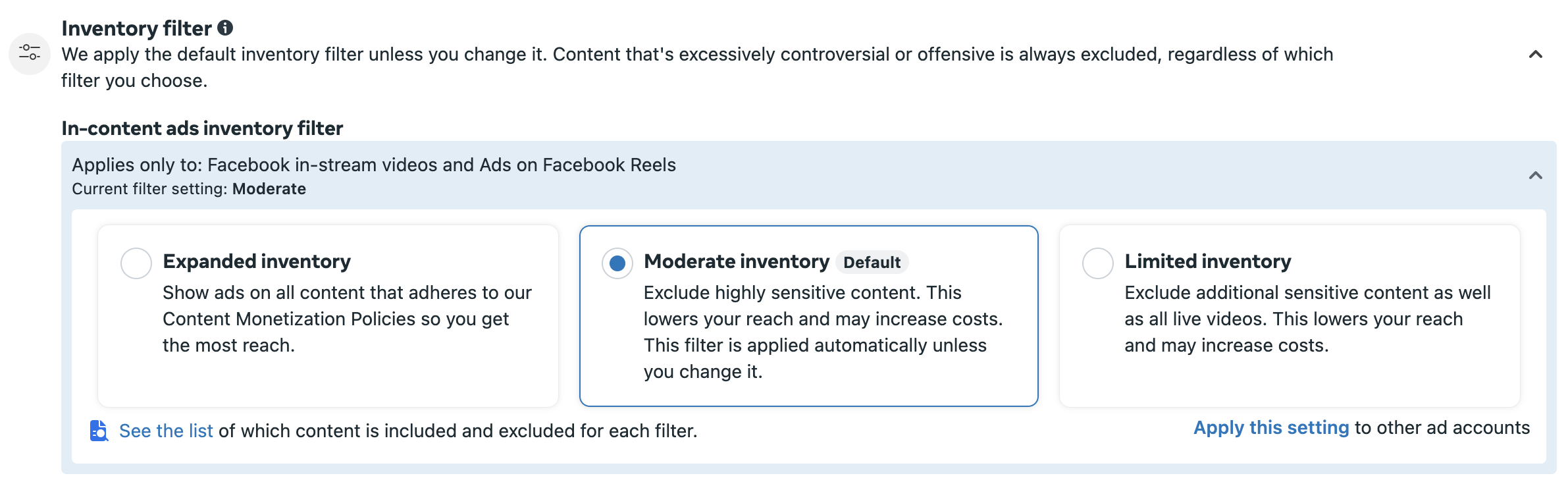Click the Default badge on Moderate inventory
1568x482 pixels.
(x=872, y=262)
